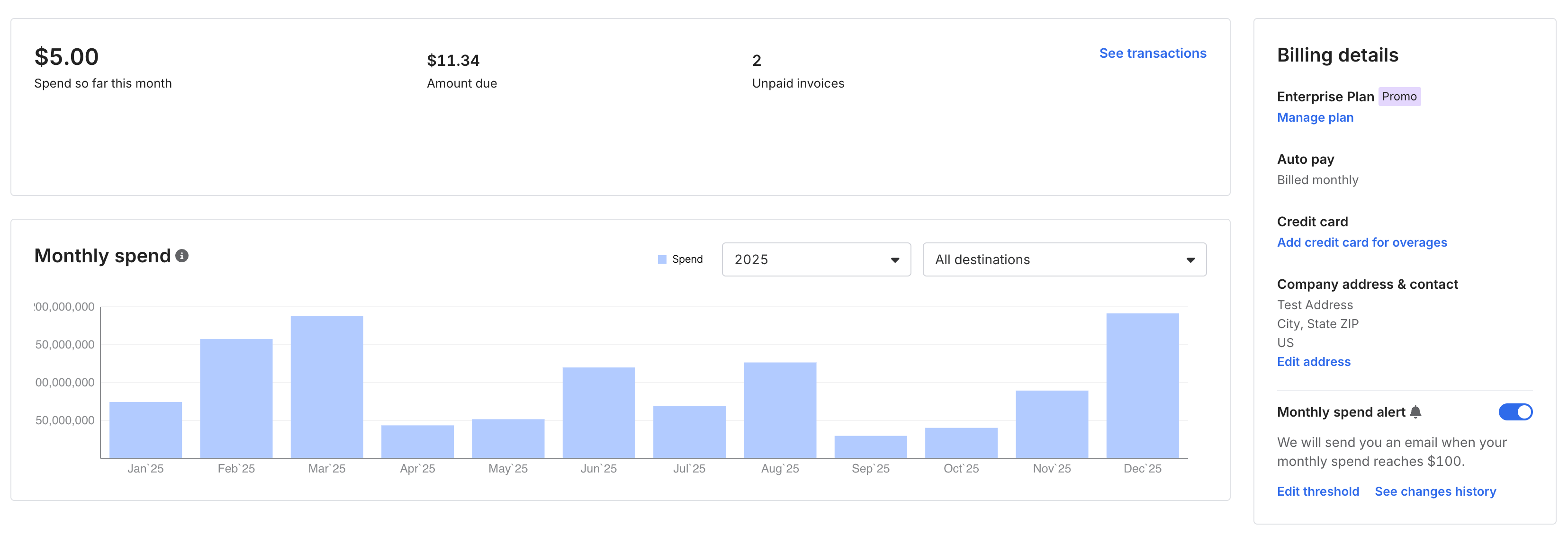Click Edit address link
This screenshot has height=535, width=1568.
click(x=1314, y=362)
